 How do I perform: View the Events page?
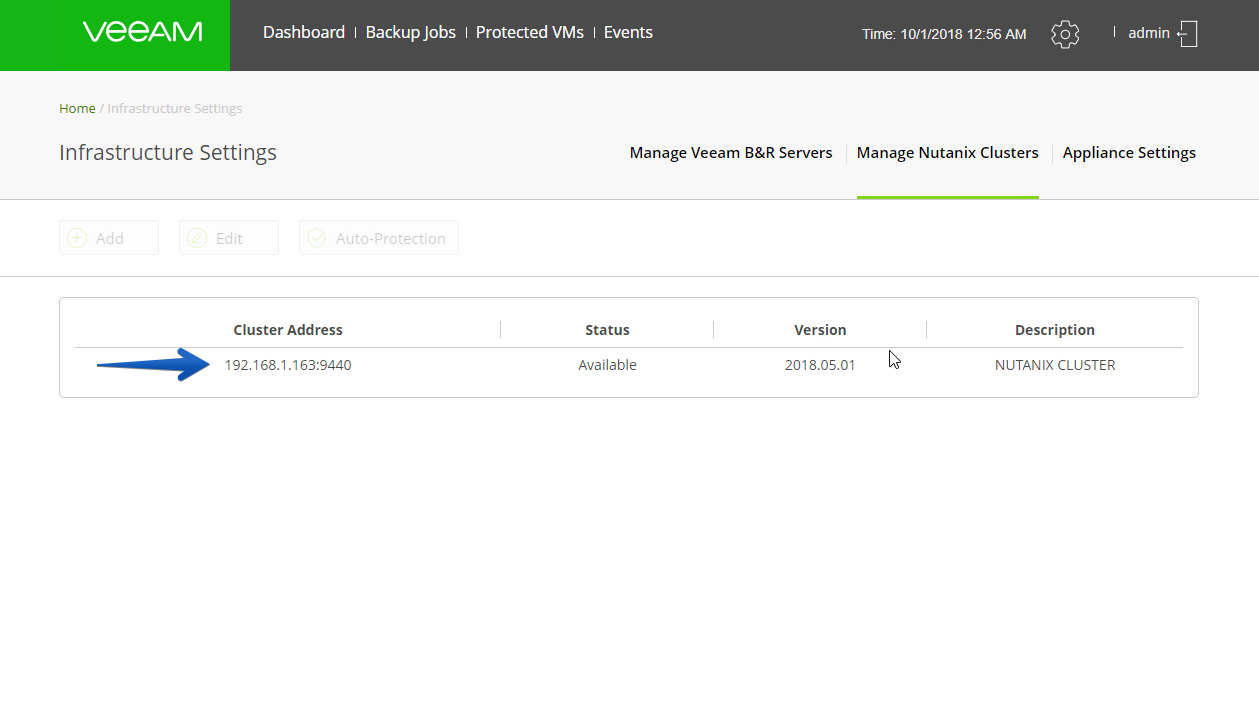coord(628,32)
